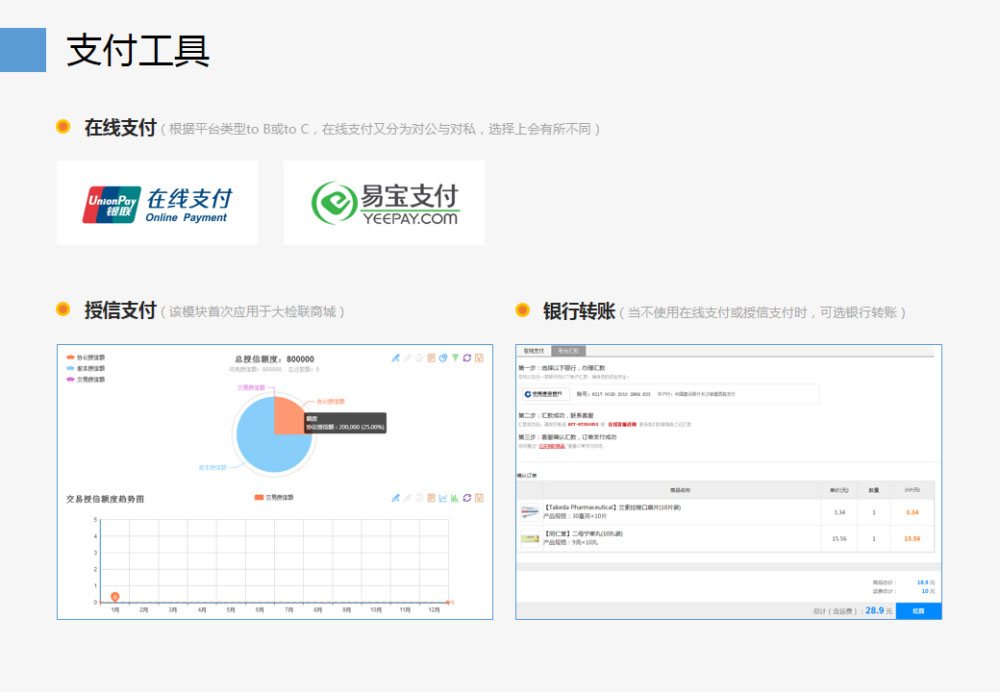1000x692 pixels.
Task: Click the orange 协议授信额 label beside the pie
Action: pyautogui.click(x=330, y=402)
